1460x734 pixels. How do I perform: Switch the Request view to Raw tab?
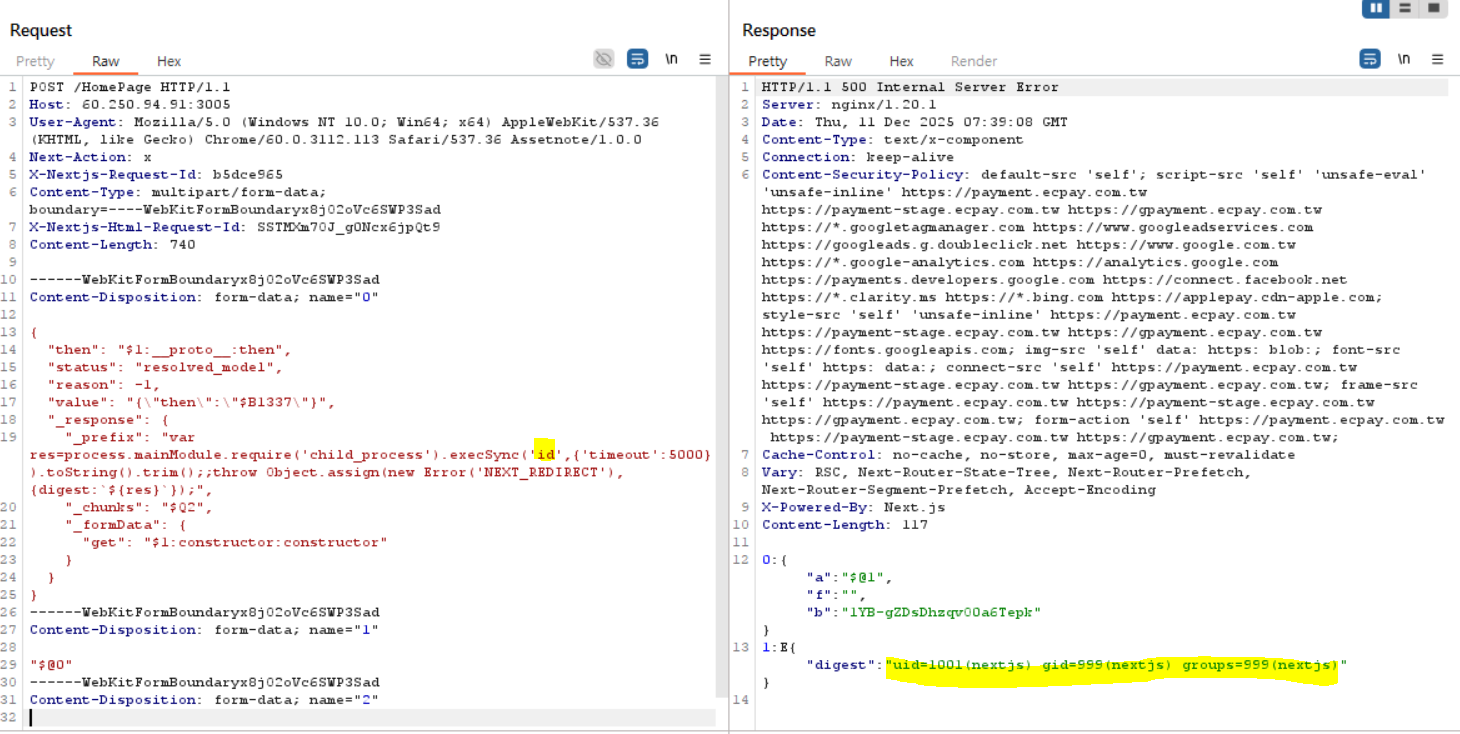point(105,61)
